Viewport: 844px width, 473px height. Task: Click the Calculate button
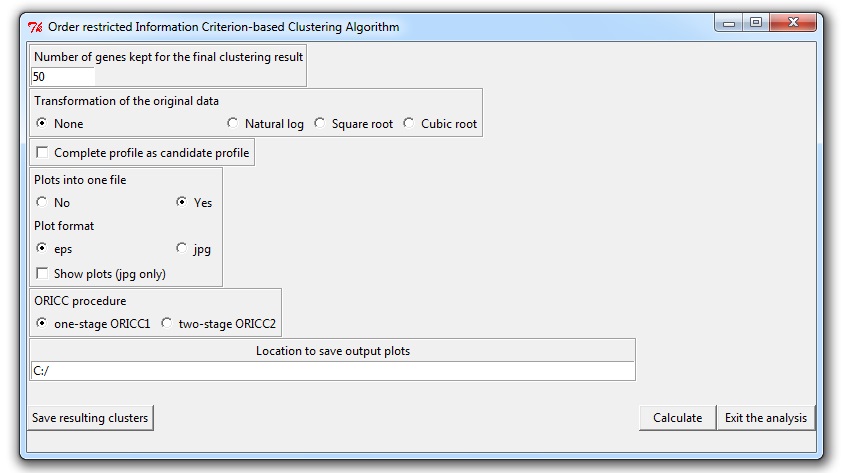point(677,418)
